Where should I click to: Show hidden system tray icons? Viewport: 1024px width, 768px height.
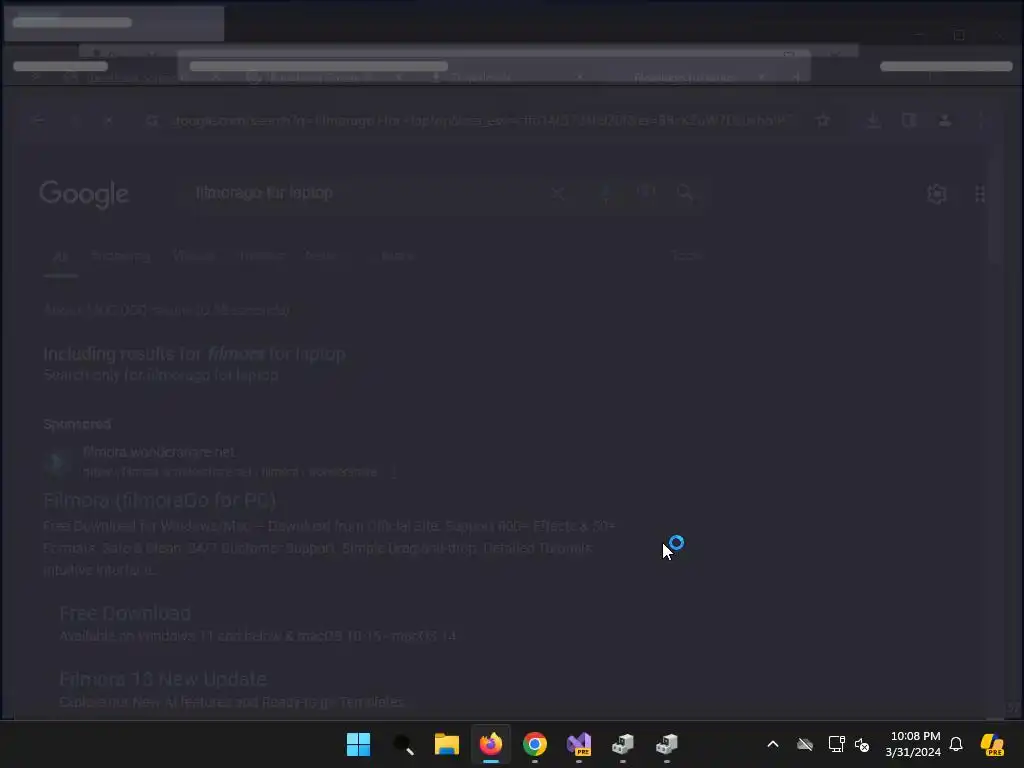point(773,744)
